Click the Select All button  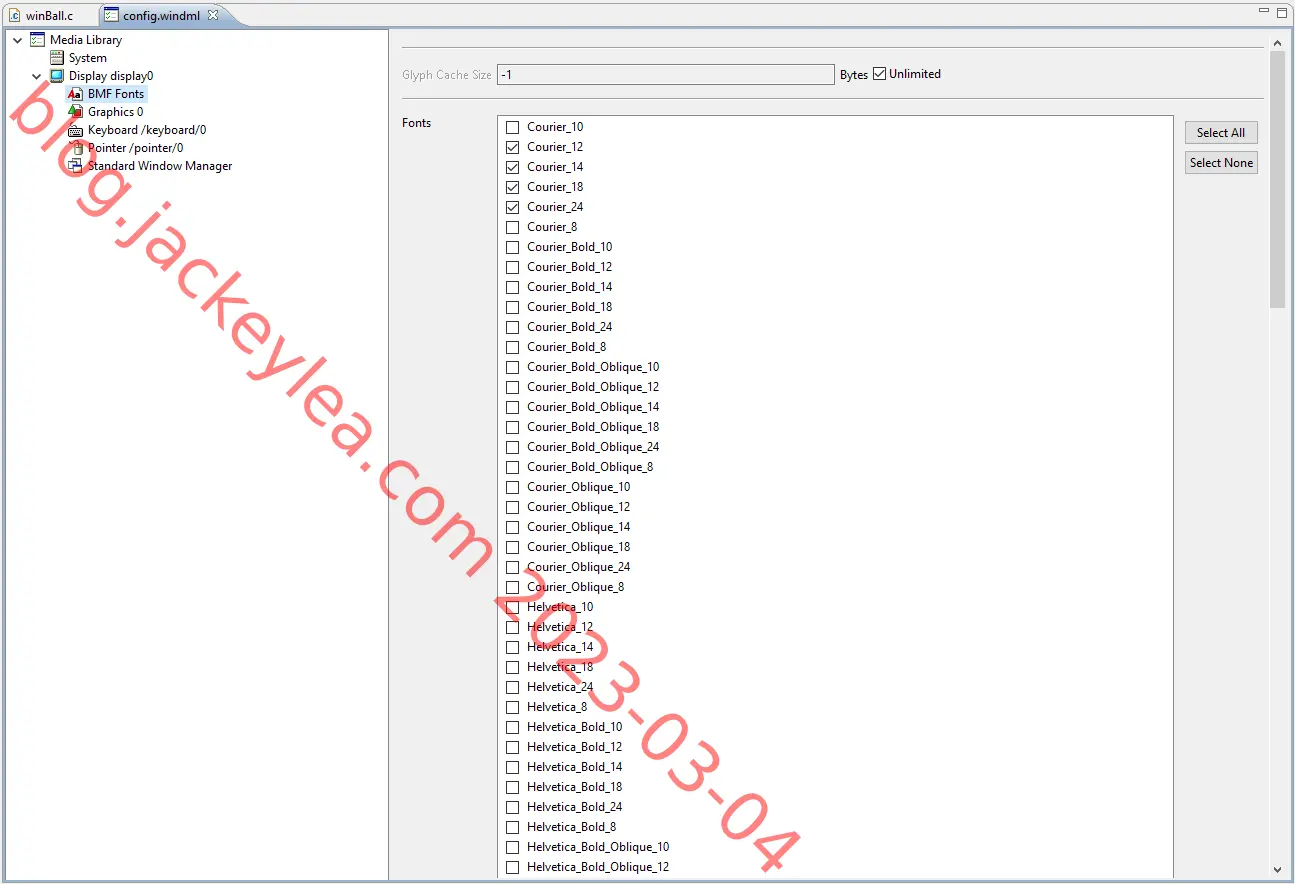(1221, 133)
